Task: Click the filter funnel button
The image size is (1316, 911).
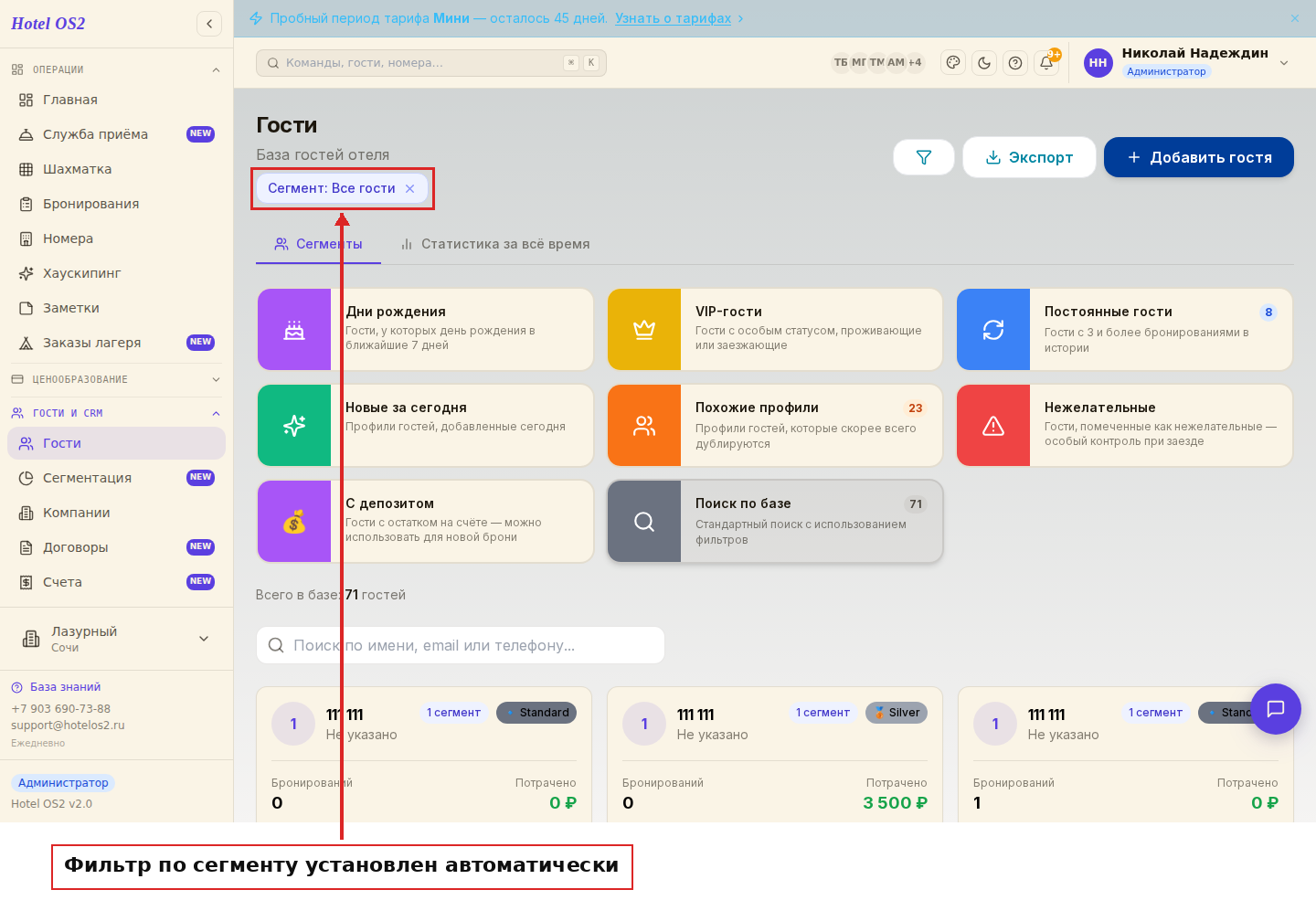Action: 924,157
